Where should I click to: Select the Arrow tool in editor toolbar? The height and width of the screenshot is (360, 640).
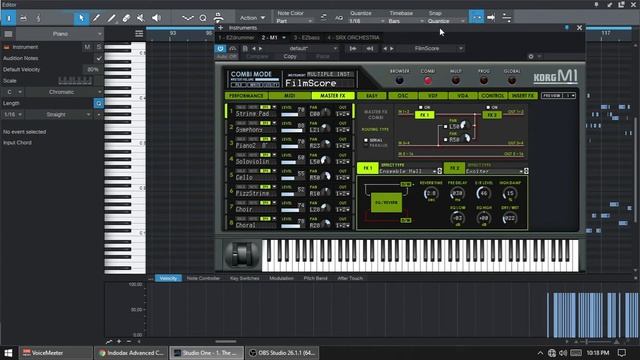tap(81, 18)
